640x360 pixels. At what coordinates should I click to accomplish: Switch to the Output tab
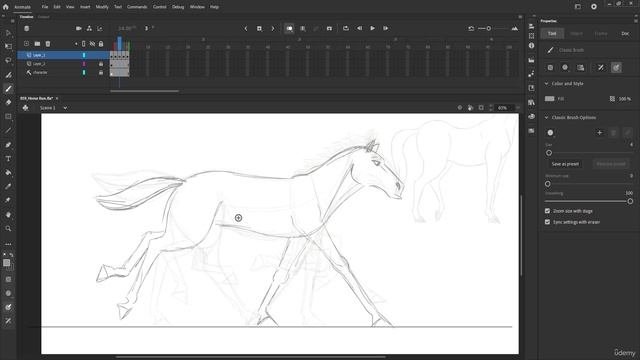pos(44,17)
